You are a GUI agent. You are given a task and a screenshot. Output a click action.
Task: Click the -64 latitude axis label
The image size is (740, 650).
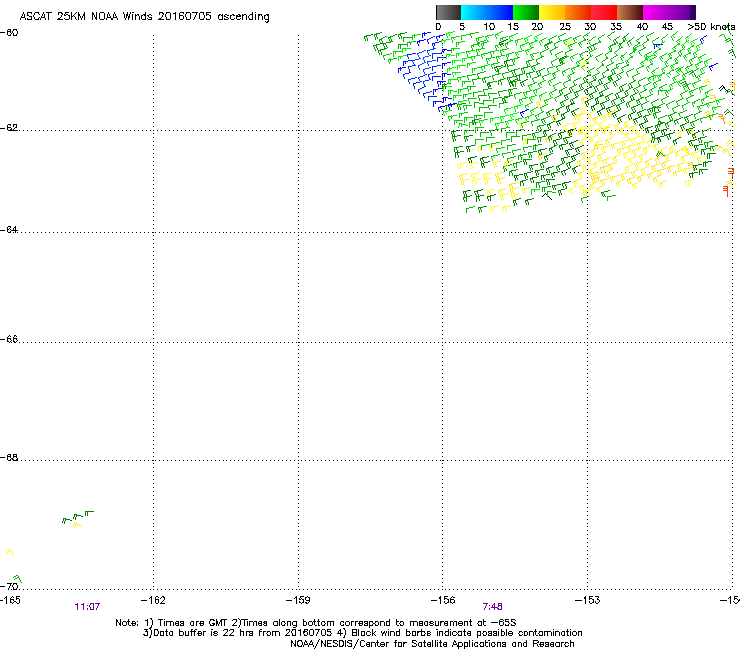(9, 230)
